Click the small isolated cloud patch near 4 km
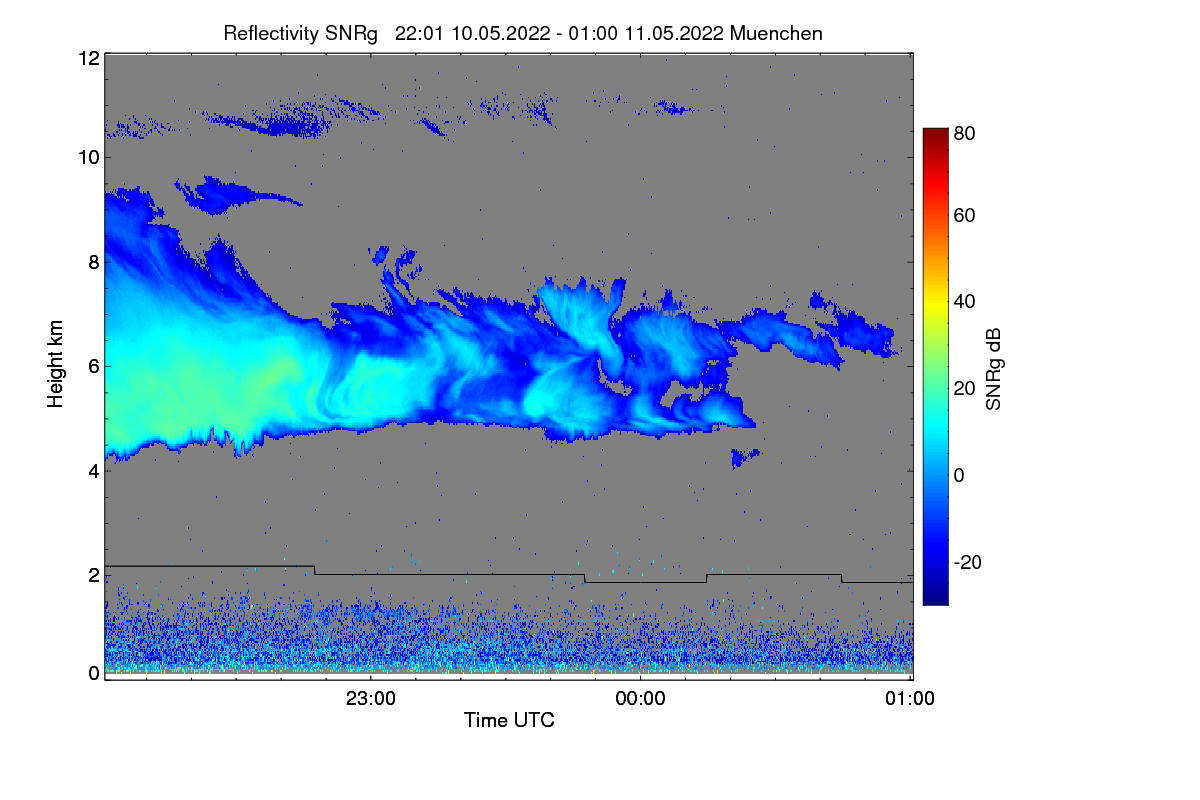The image size is (1200, 800). point(744,457)
